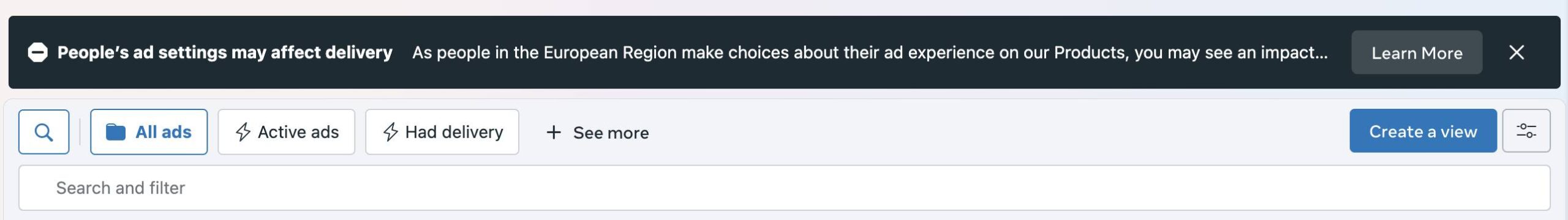Click the lightning bolt icon on Had delivery
The image size is (1568, 220).
pos(391,132)
